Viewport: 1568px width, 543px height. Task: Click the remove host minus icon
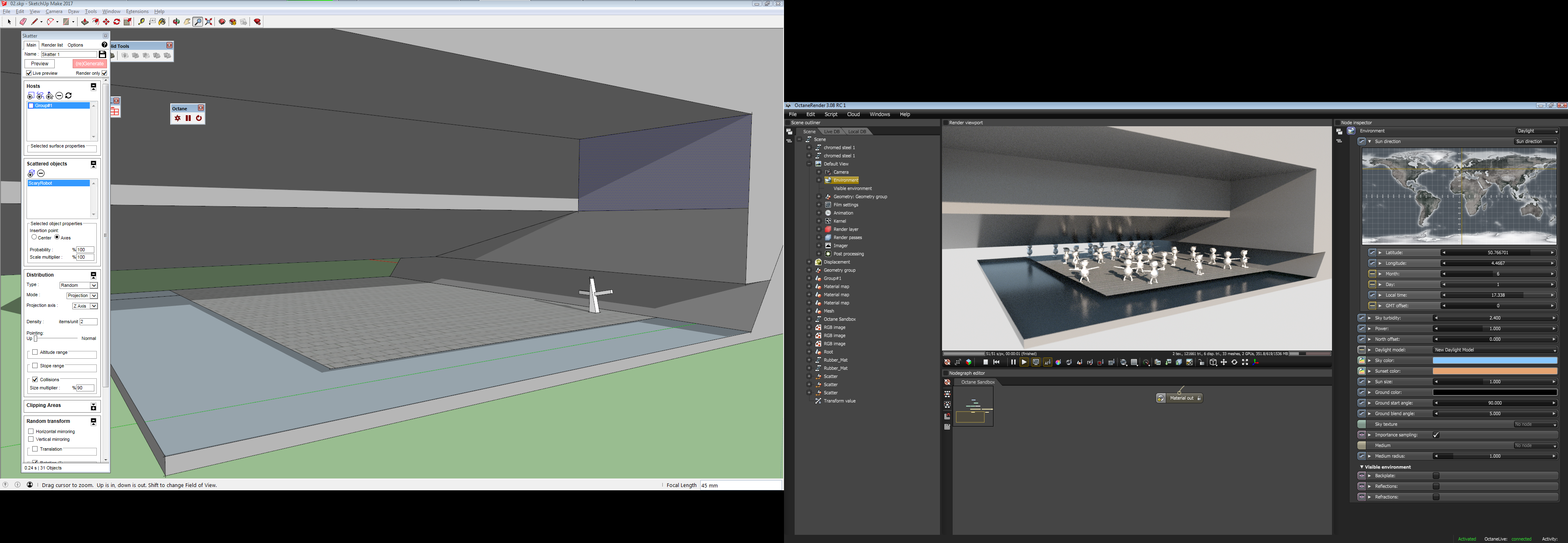59,96
